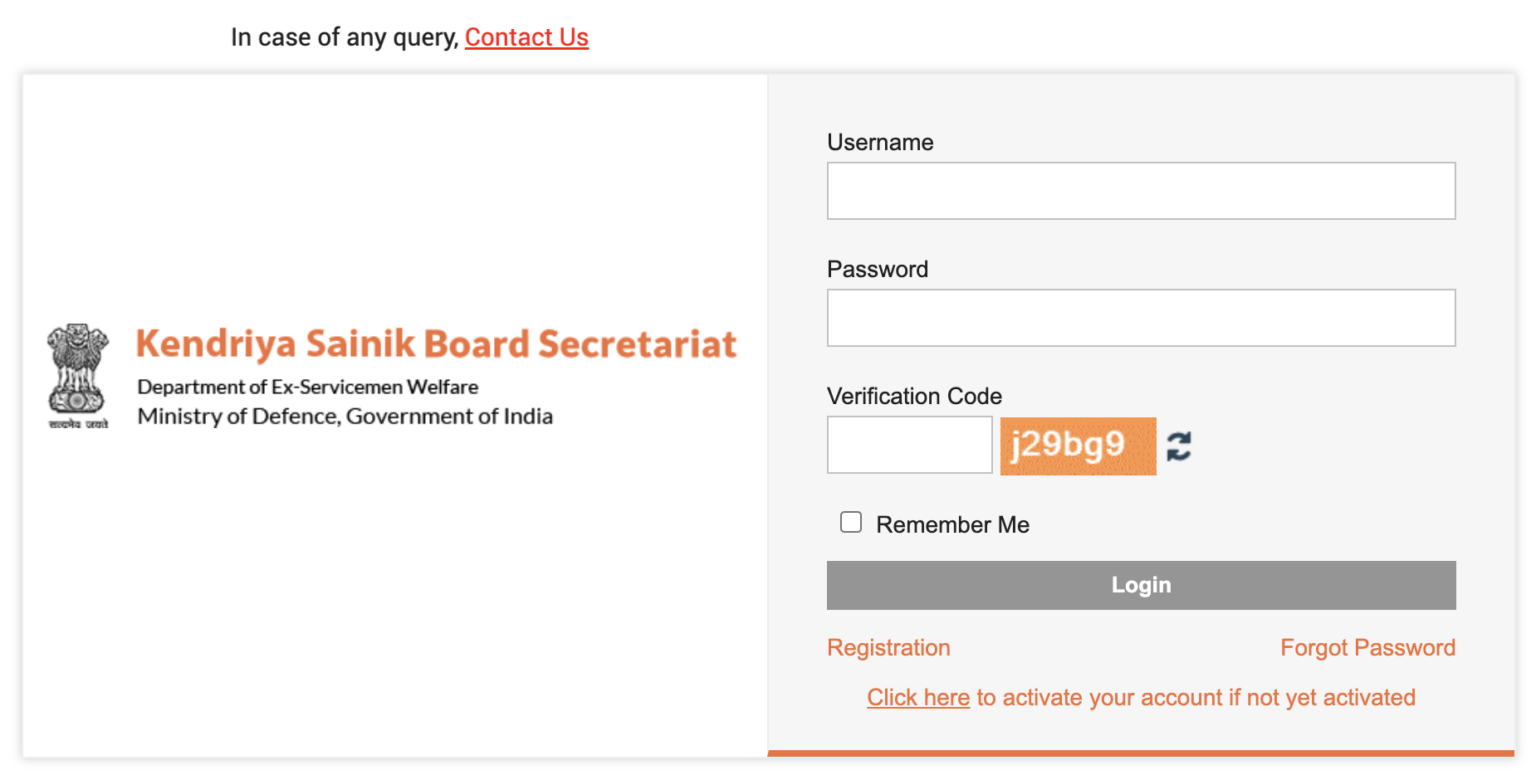Click the "In case of any query" text
The image size is (1536, 775).
point(345,38)
